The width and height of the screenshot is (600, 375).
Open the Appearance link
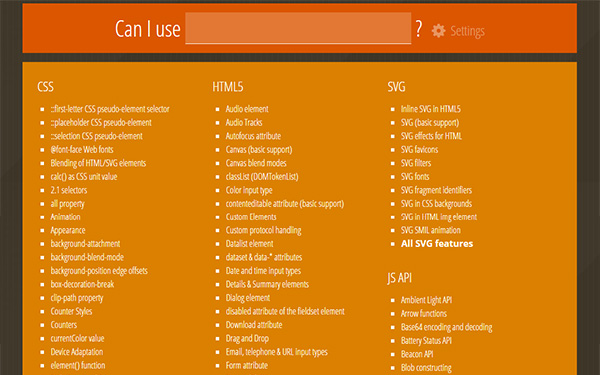click(68, 230)
